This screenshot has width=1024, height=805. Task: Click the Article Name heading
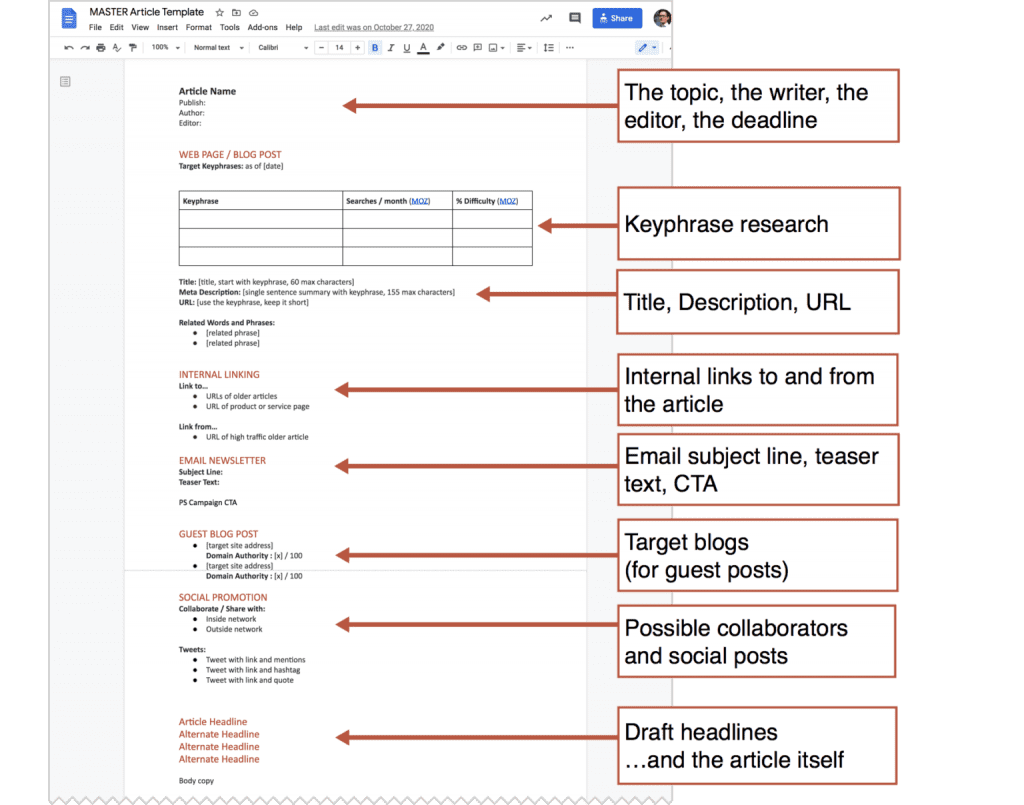coord(207,91)
